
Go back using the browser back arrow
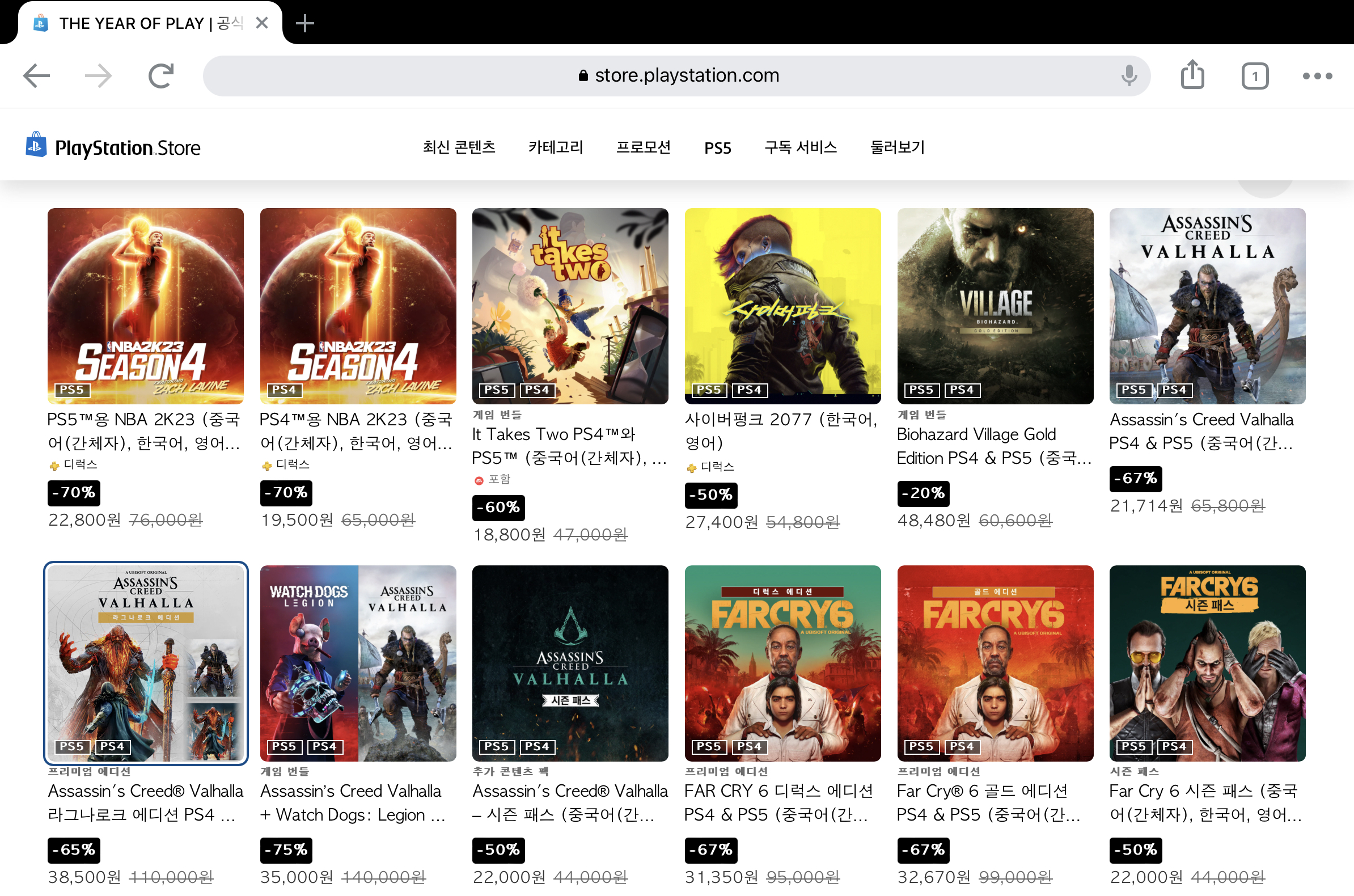pyautogui.click(x=36, y=76)
